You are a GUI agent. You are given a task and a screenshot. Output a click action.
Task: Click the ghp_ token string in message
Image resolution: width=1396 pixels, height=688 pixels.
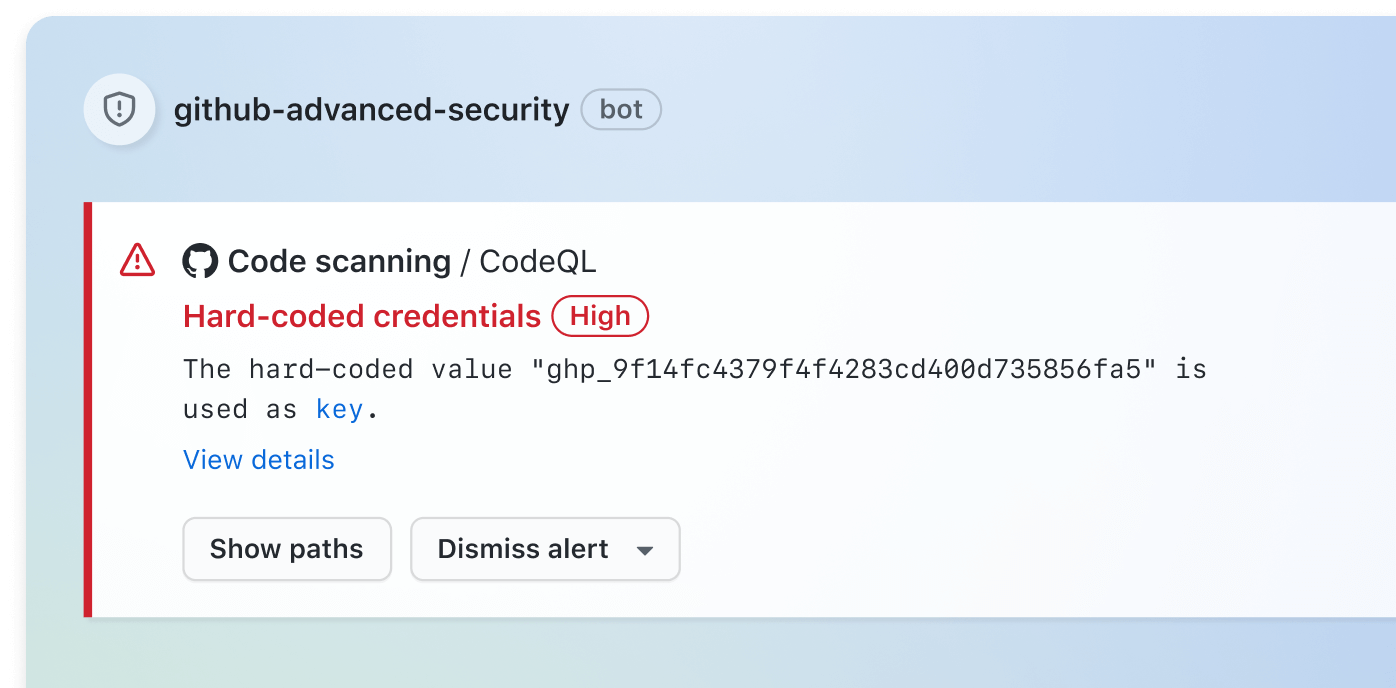click(848, 369)
